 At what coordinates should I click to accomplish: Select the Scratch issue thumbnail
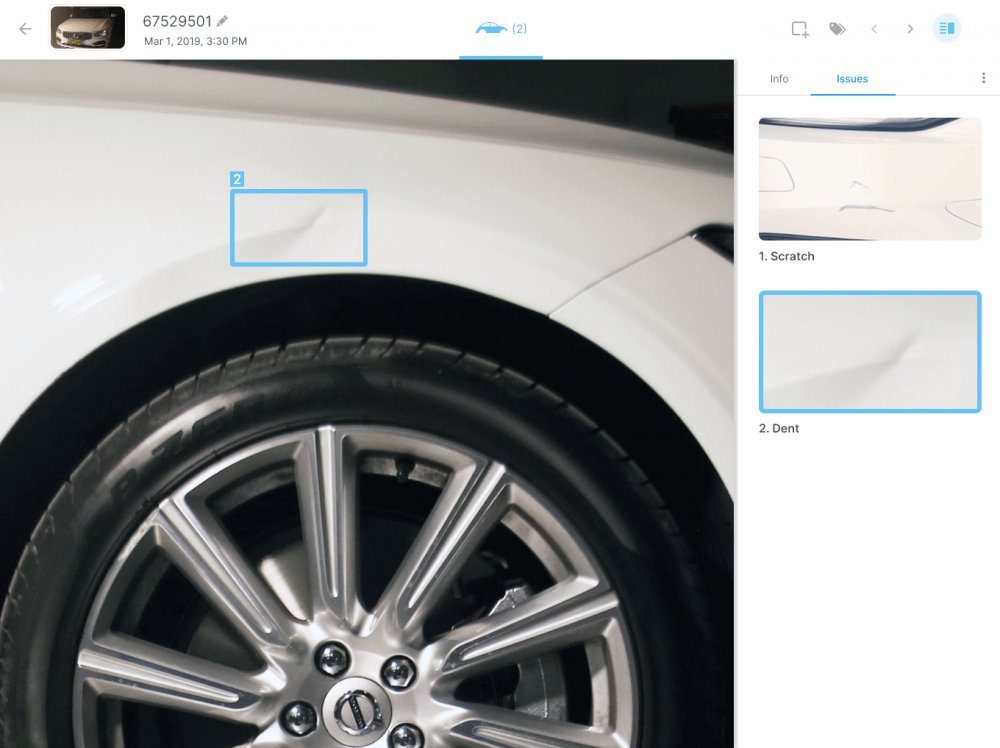pyautogui.click(x=870, y=179)
